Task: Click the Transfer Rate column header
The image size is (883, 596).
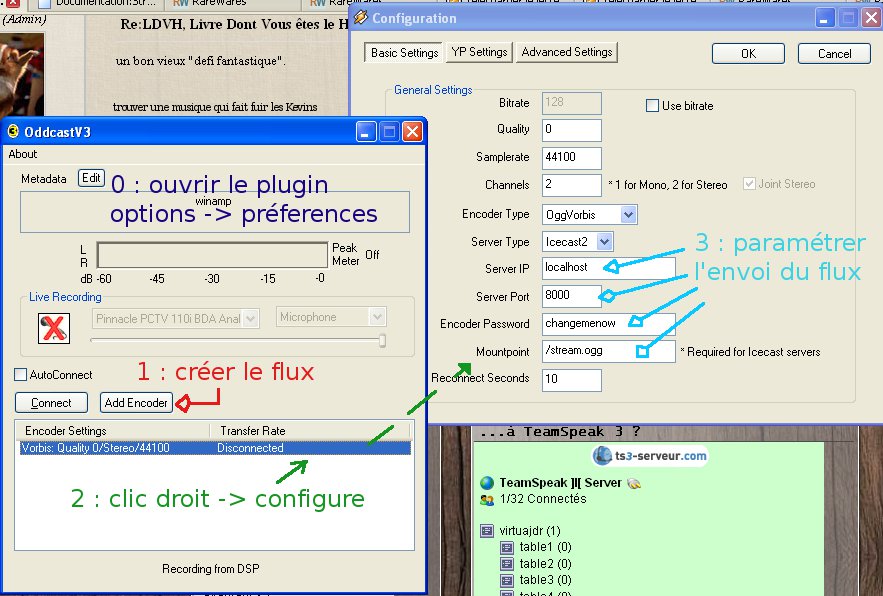Action: click(x=310, y=430)
